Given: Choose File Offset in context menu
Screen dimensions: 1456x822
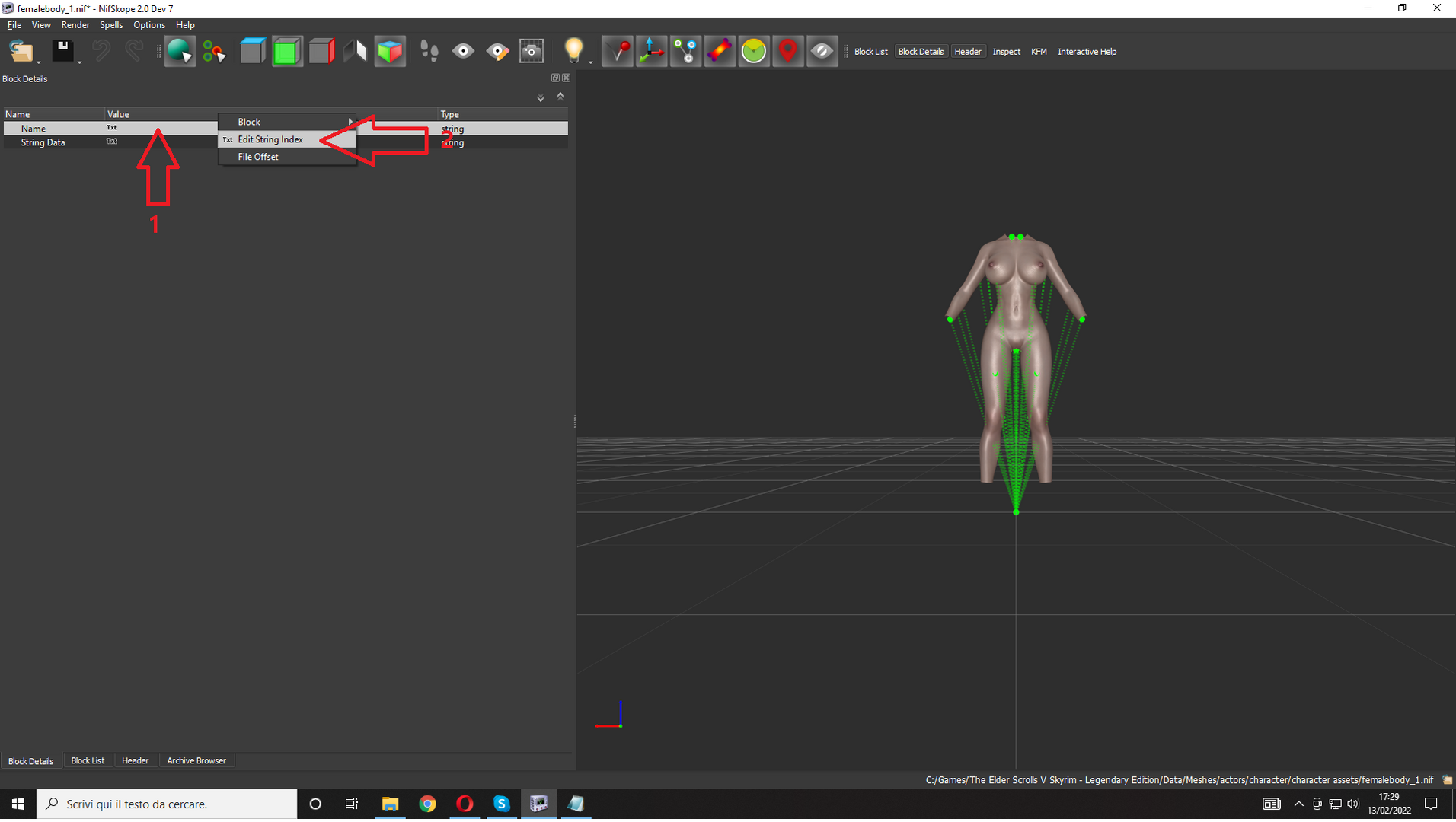Looking at the screenshot, I should coord(287,157).
